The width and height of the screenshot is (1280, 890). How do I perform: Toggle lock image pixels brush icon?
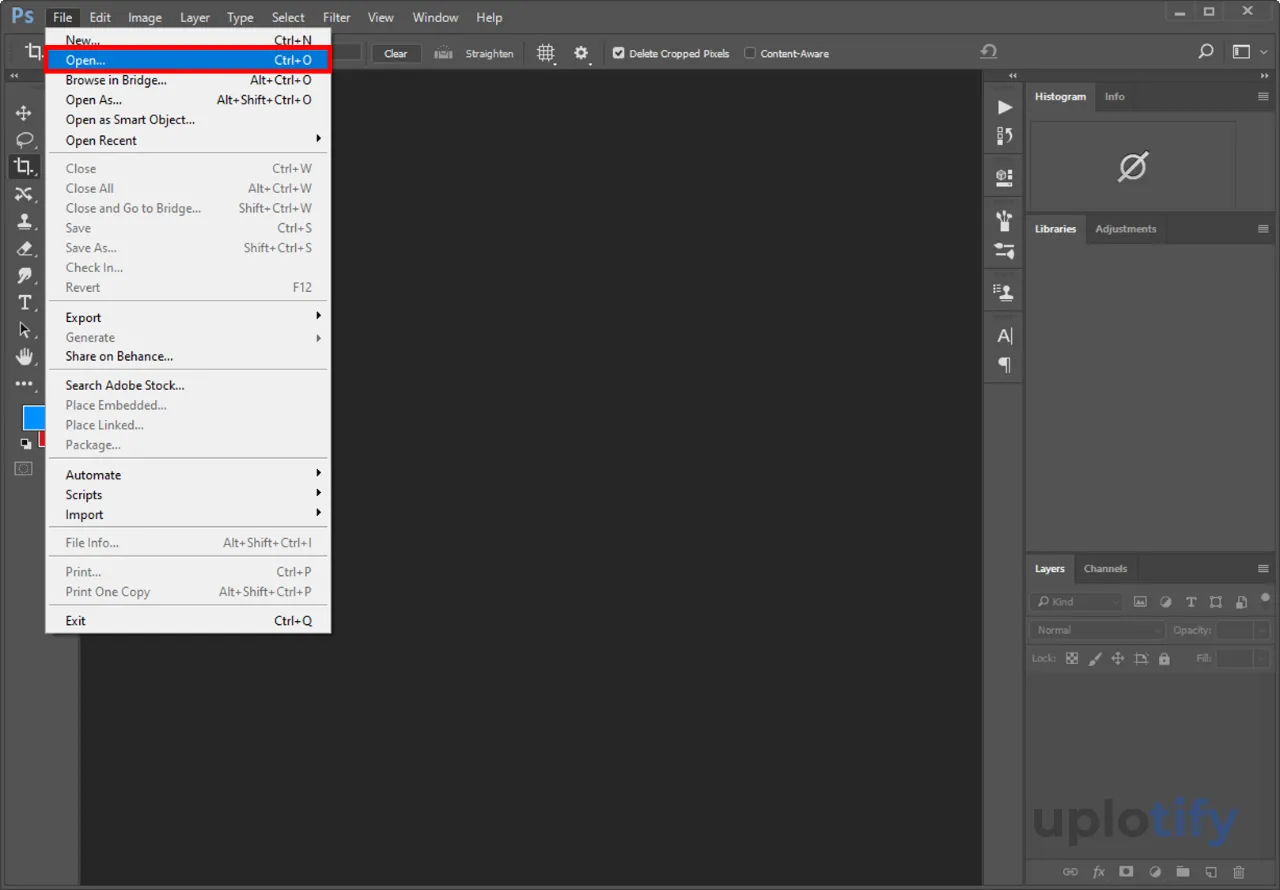[1095, 659]
